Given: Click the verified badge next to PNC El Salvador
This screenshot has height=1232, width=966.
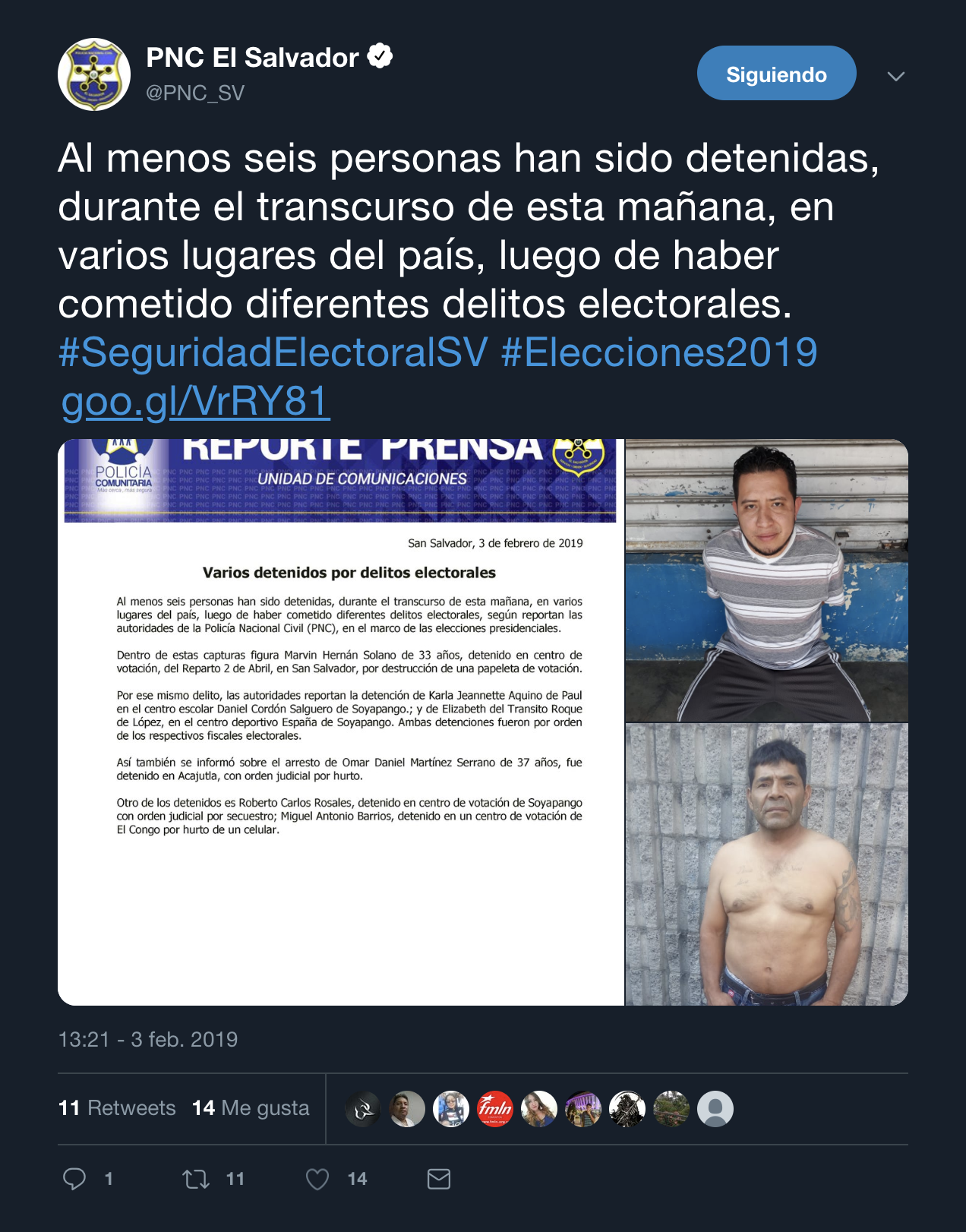Looking at the screenshot, I should click(380, 56).
